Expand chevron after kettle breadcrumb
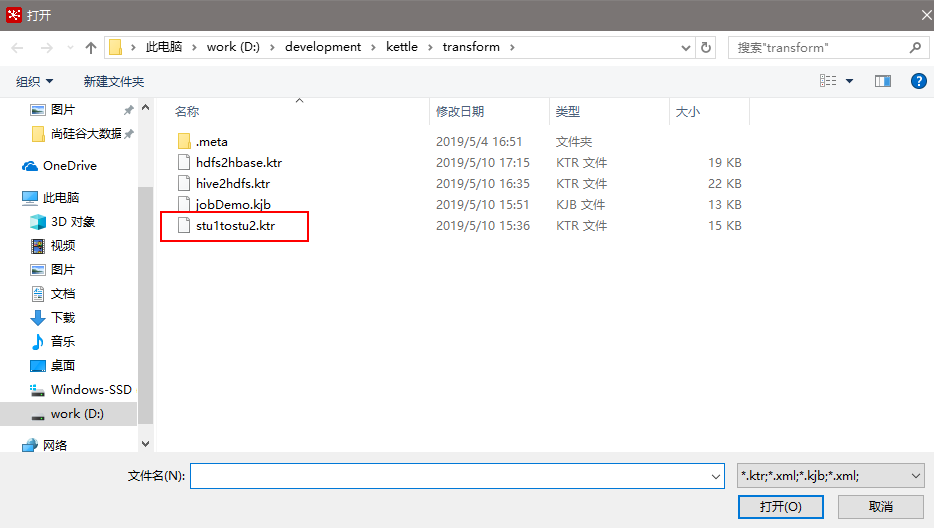This screenshot has height=528, width=934. coord(430,48)
